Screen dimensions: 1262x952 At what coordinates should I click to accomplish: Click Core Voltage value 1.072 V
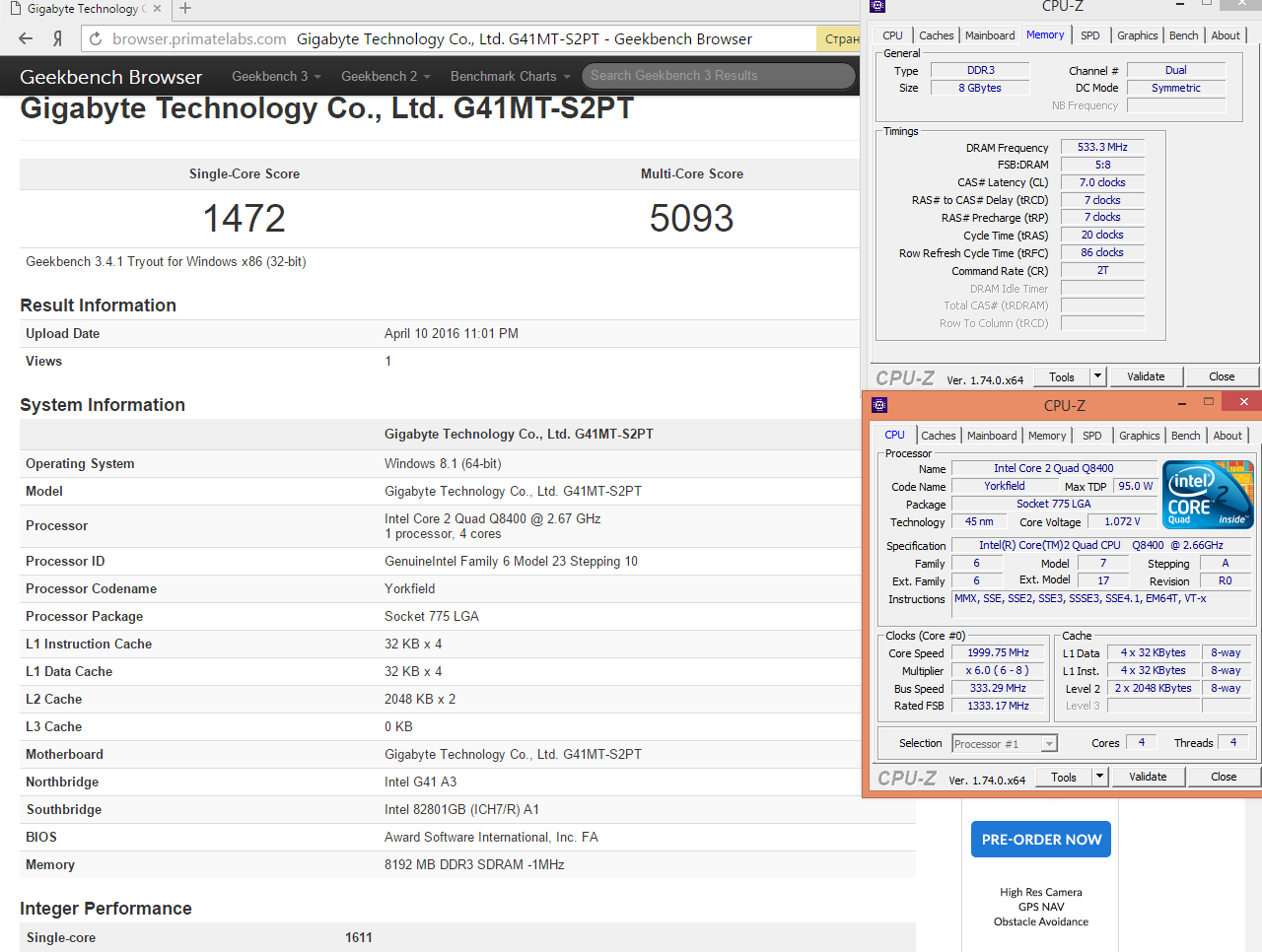coord(1122,521)
